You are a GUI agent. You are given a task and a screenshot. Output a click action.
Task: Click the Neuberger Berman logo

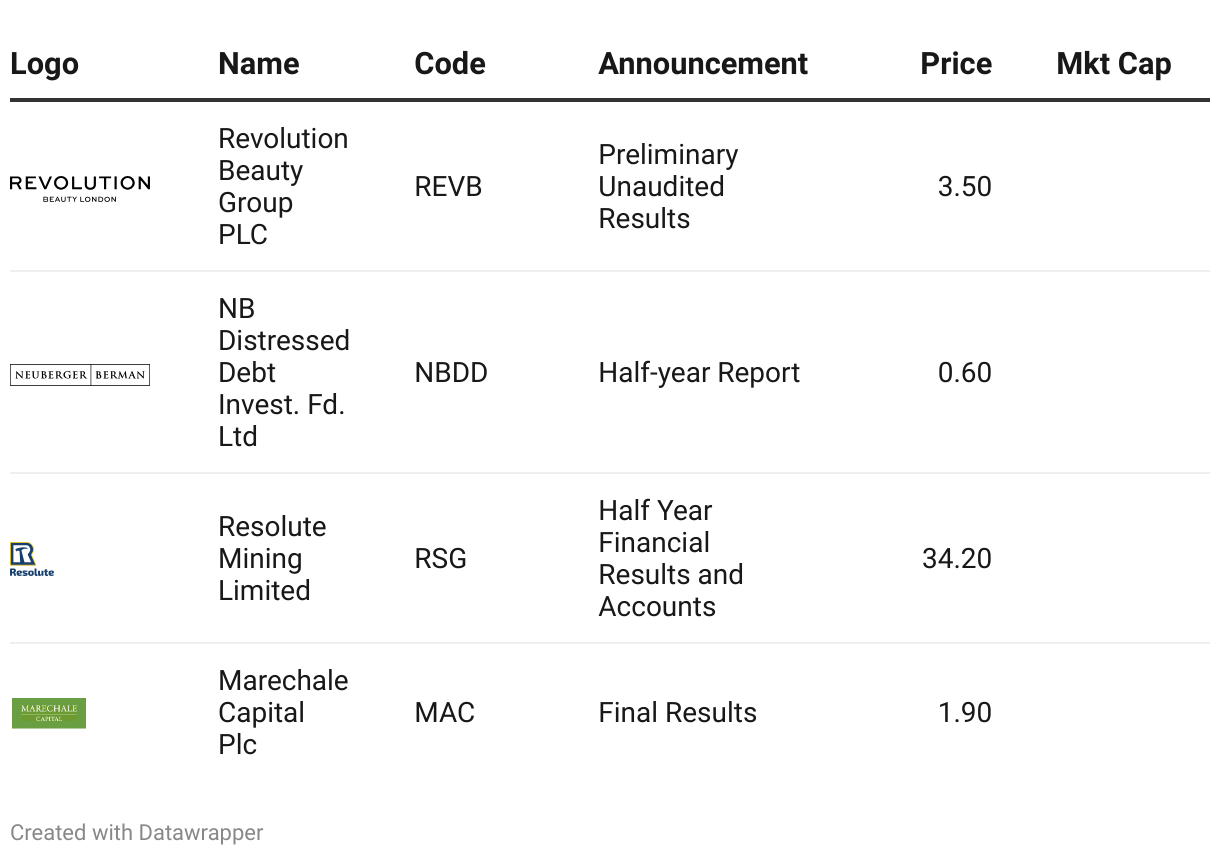pos(80,375)
